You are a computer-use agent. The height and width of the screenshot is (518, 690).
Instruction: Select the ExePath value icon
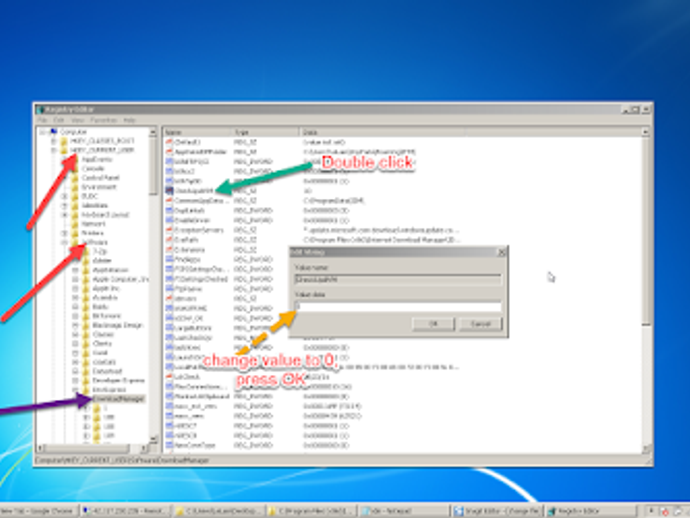(169, 239)
